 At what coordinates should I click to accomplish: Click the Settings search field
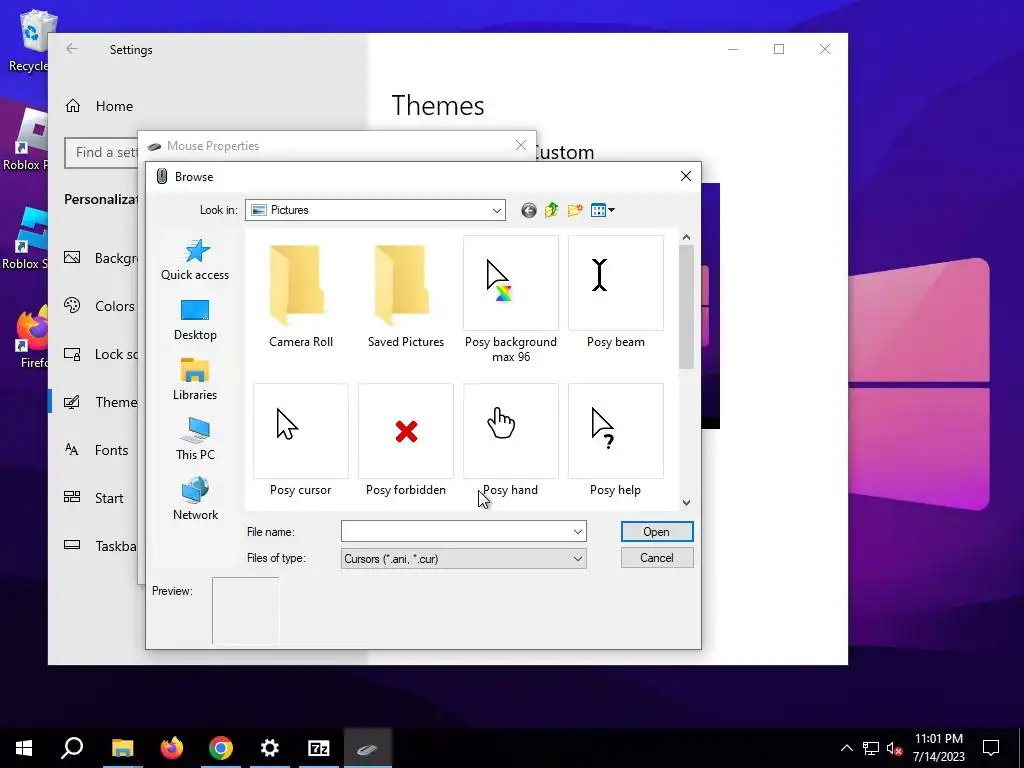[x=102, y=152]
